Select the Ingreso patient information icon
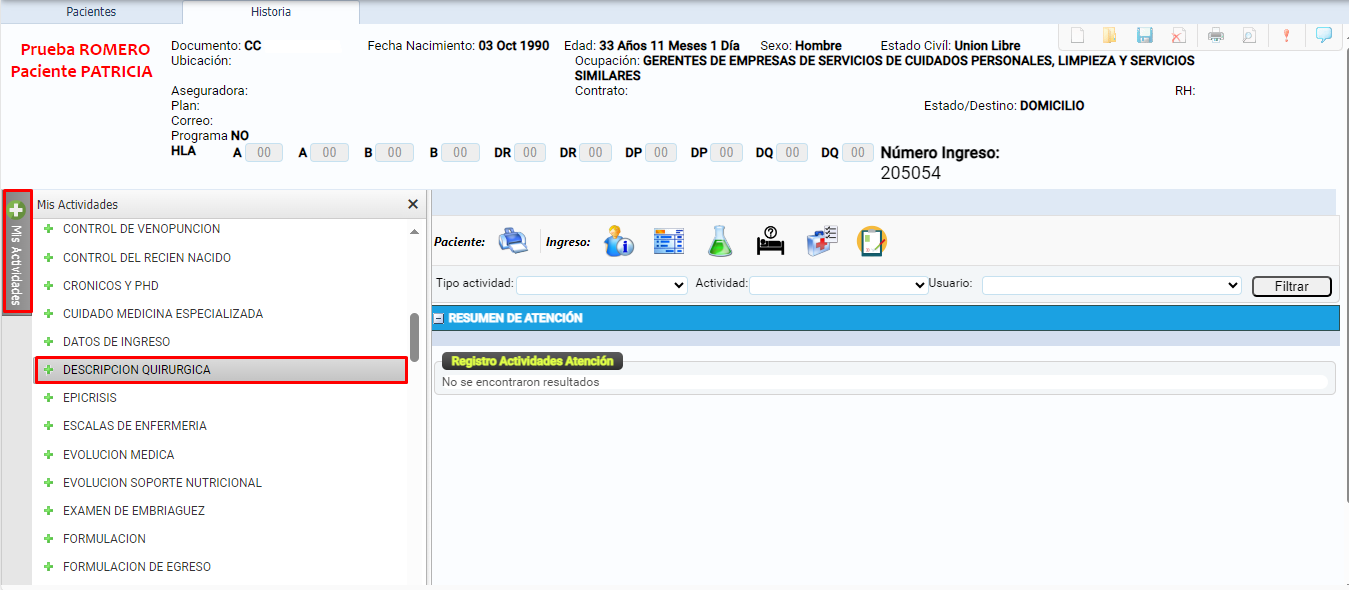 tap(618, 240)
